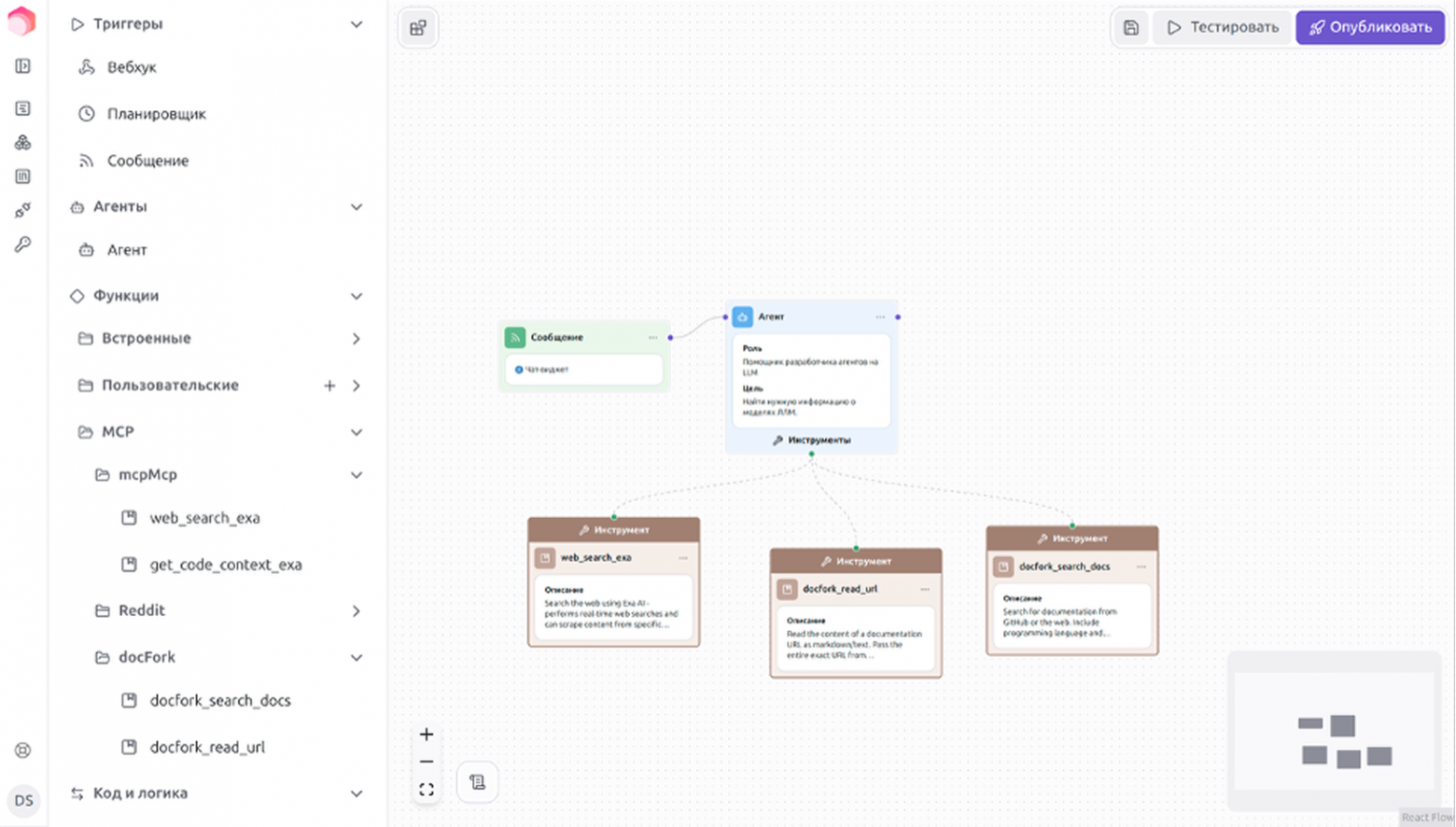Viewport: 1456px width, 827px height.
Task: Save the workflow with the floppy icon
Action: point(1131,28)
